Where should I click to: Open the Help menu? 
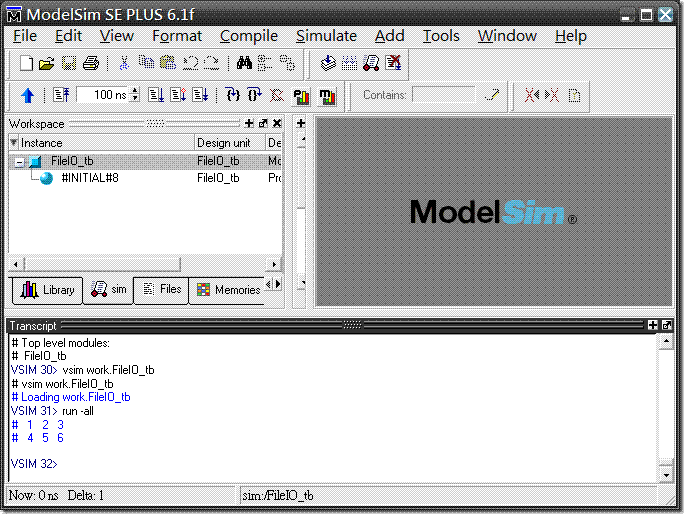[x=571, y=36]
